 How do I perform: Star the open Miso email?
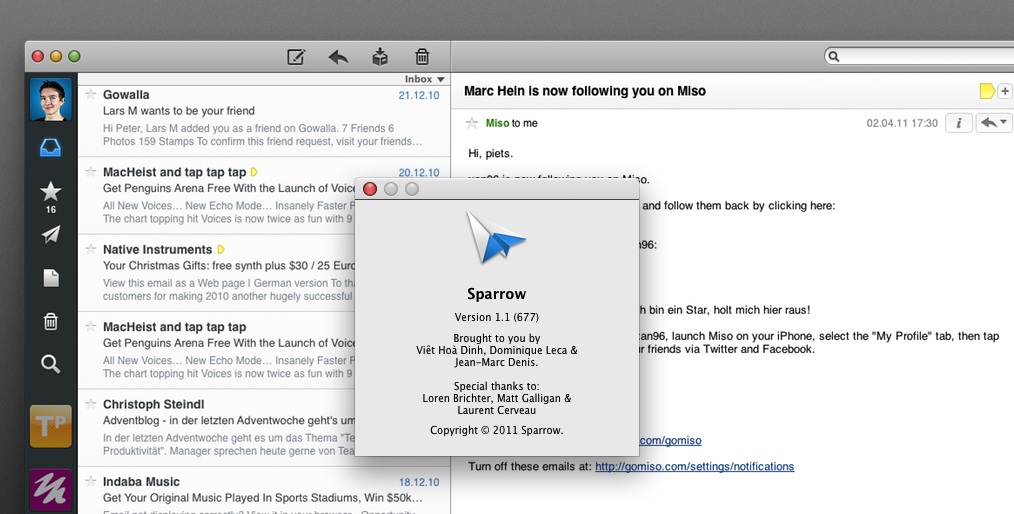(472, 123)
